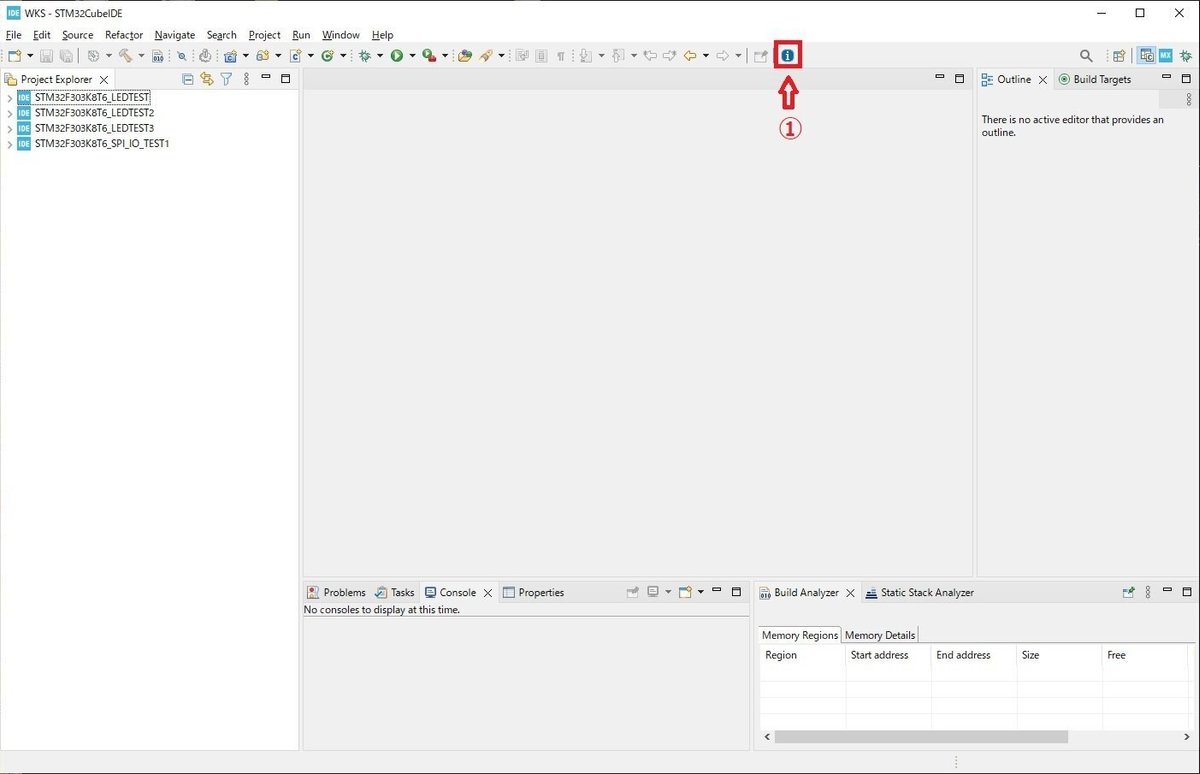Open the Back history dropdown arrow
This screenshot has width=1200, height=774.
point(705,56)
